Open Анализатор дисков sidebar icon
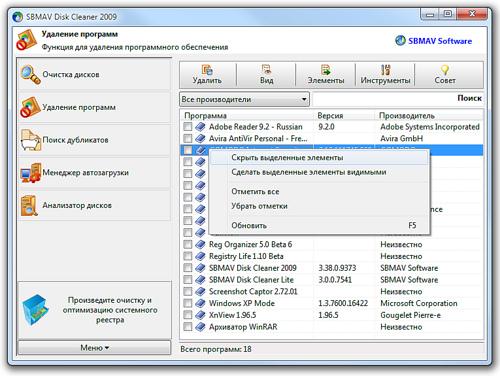500x376 pixels. pos(29,205)
